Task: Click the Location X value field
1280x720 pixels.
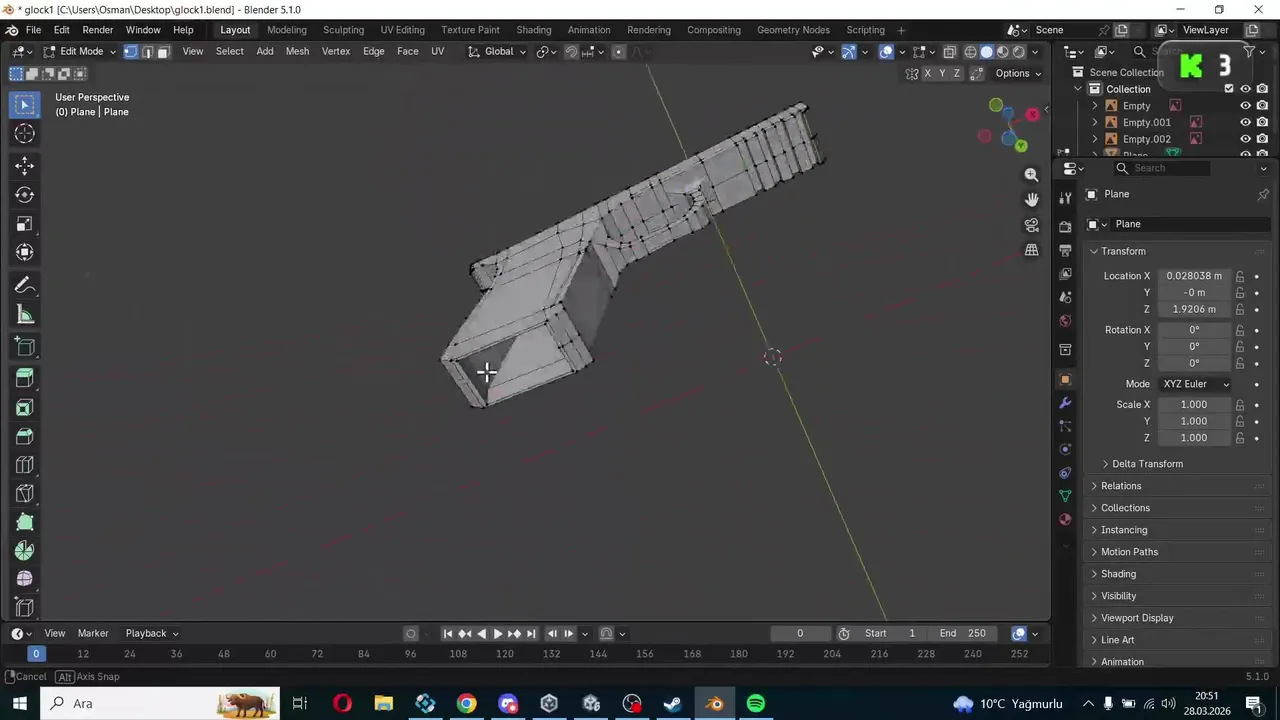Action: [x=1194, y=276]
